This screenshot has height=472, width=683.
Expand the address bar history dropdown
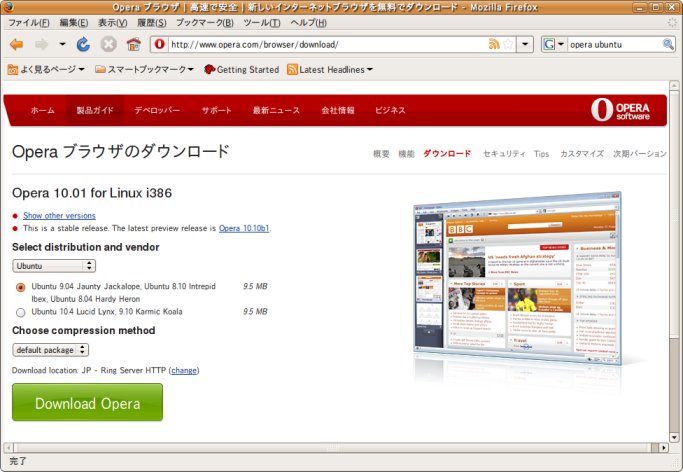526,45
